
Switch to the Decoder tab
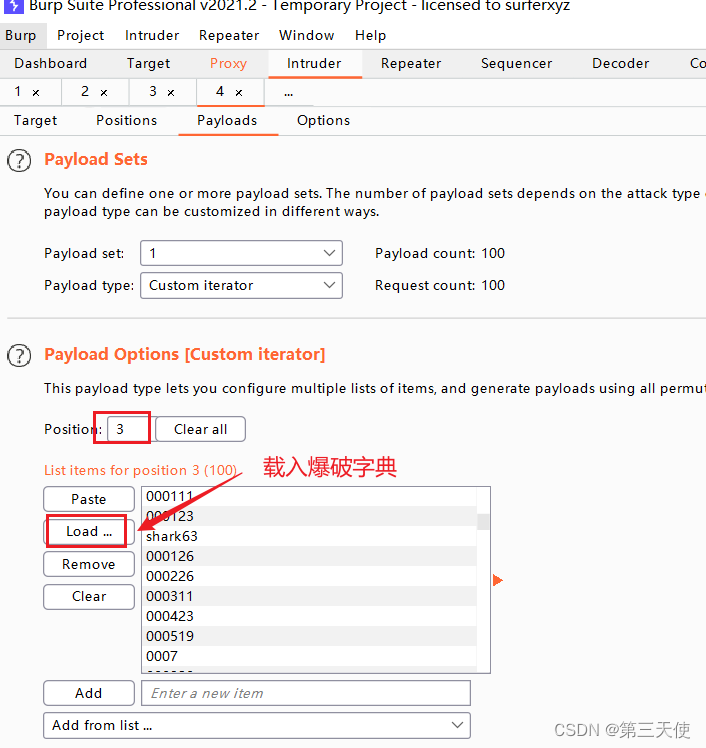point(621,63)
